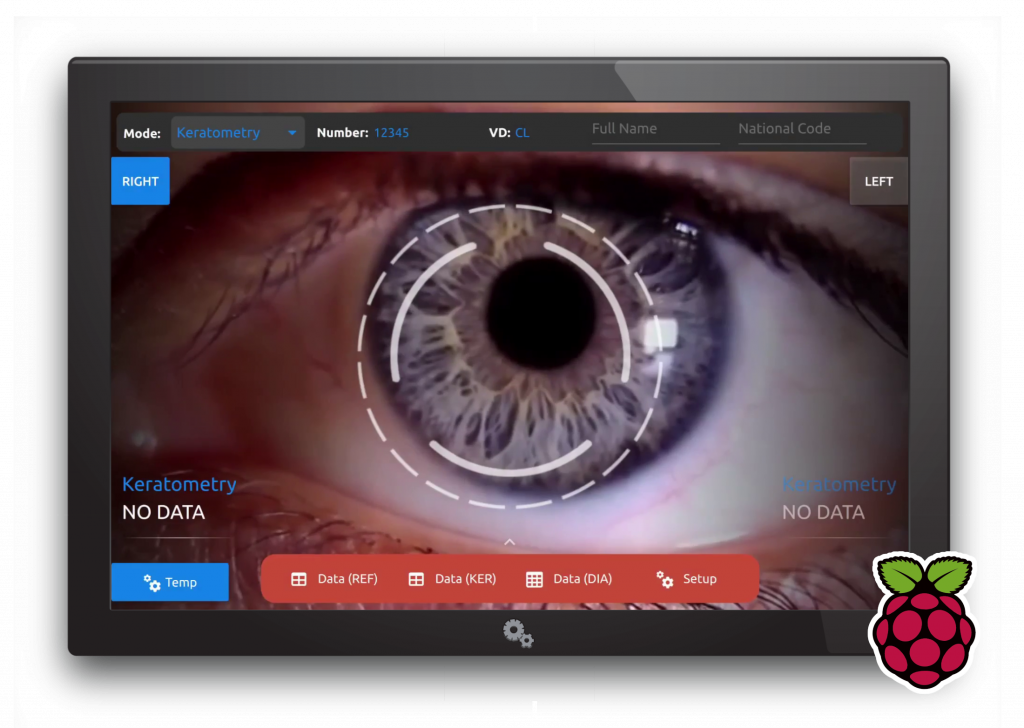The width and height of the screenshot is (1024, 728).
Task: Click the gear icon beside Setup
Action: click(x=665, y=579)
